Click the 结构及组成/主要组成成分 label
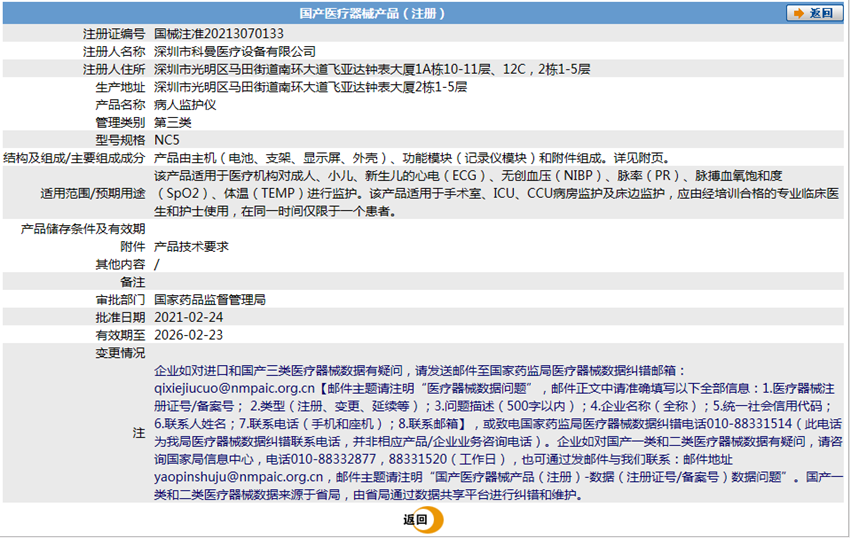Viewport: 850px width, 538px height. 74,158
